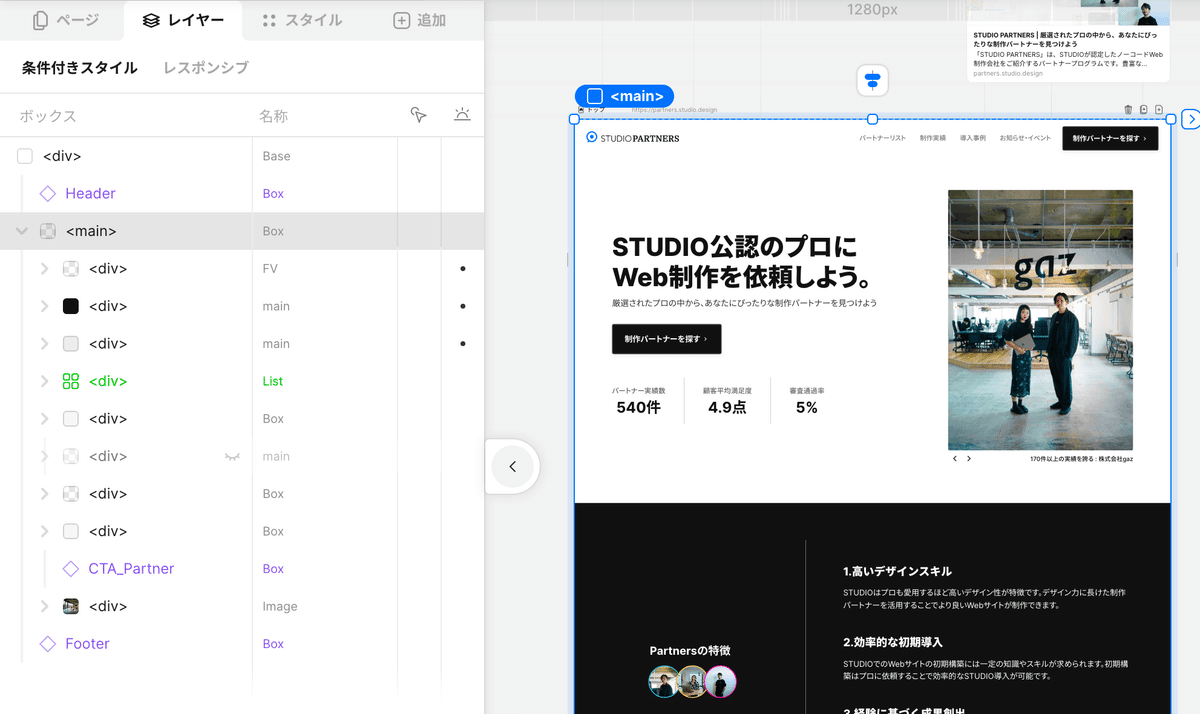
Task: Click the green grid icon of List div
Action: pos(71,381)
